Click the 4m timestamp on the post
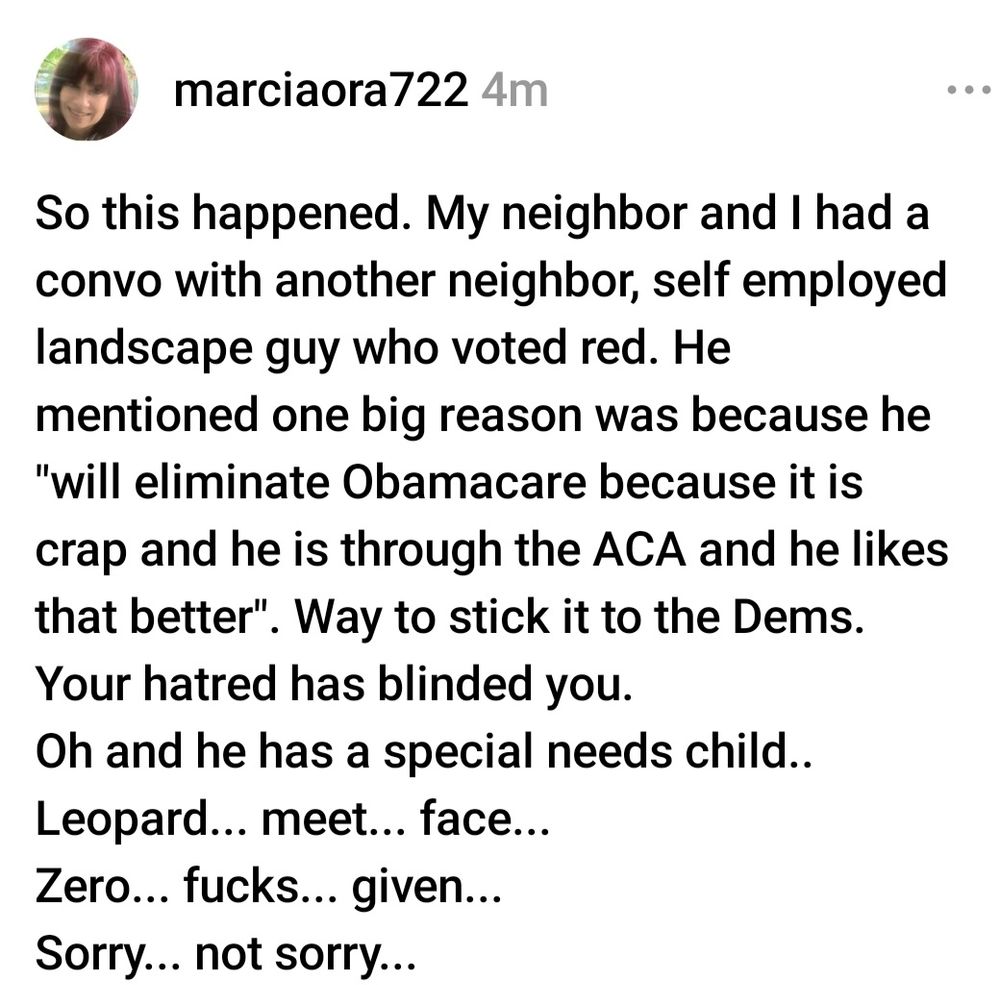 point(515,91)
